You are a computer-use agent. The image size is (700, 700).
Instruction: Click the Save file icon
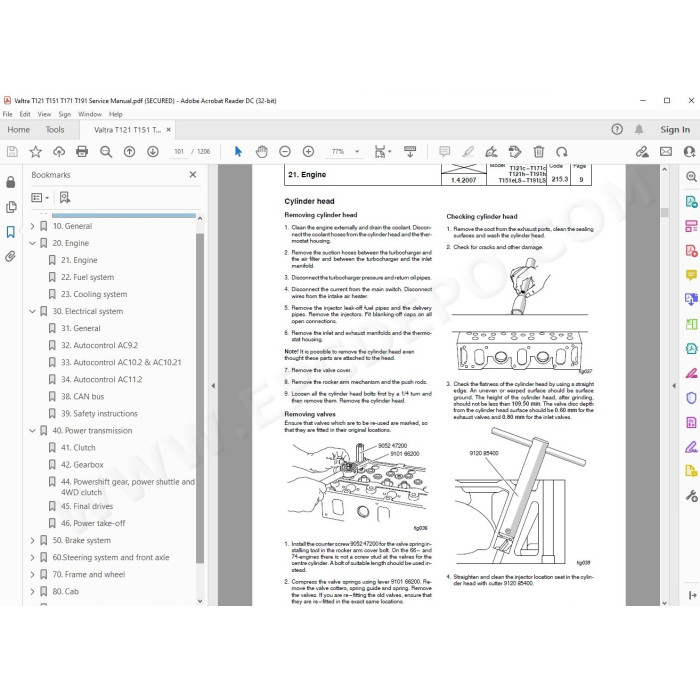(x=12, y=152)
